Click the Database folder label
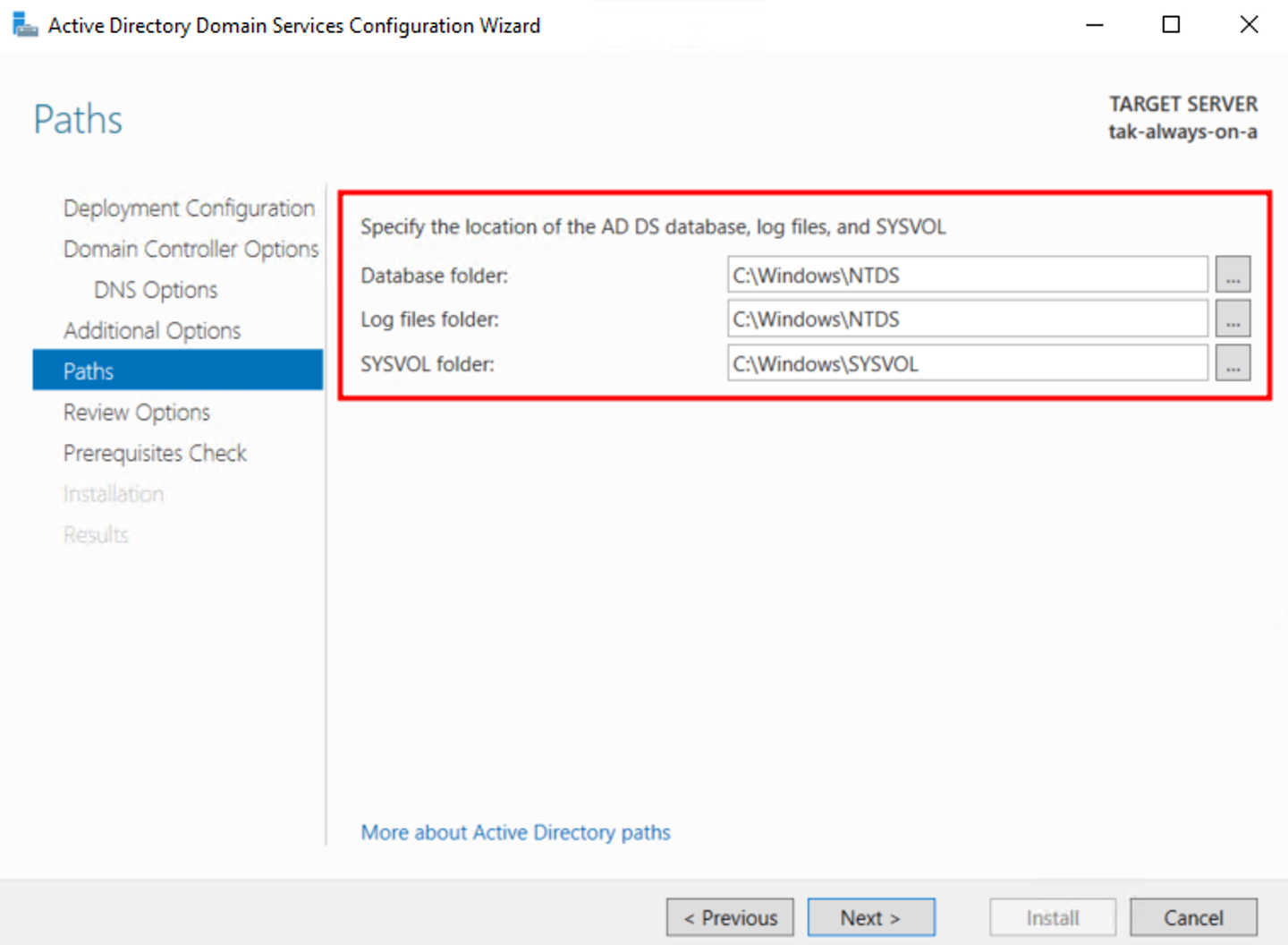 [x=434, y=276]
